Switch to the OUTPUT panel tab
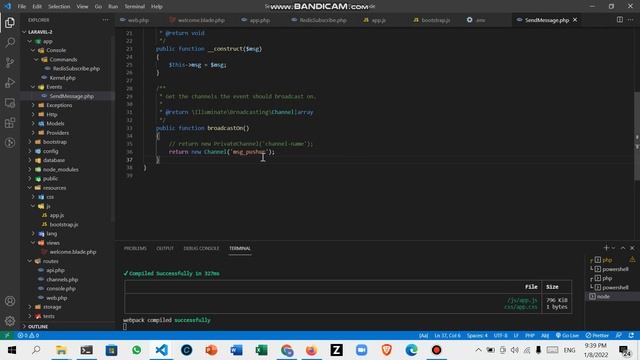 pos(165,248)
